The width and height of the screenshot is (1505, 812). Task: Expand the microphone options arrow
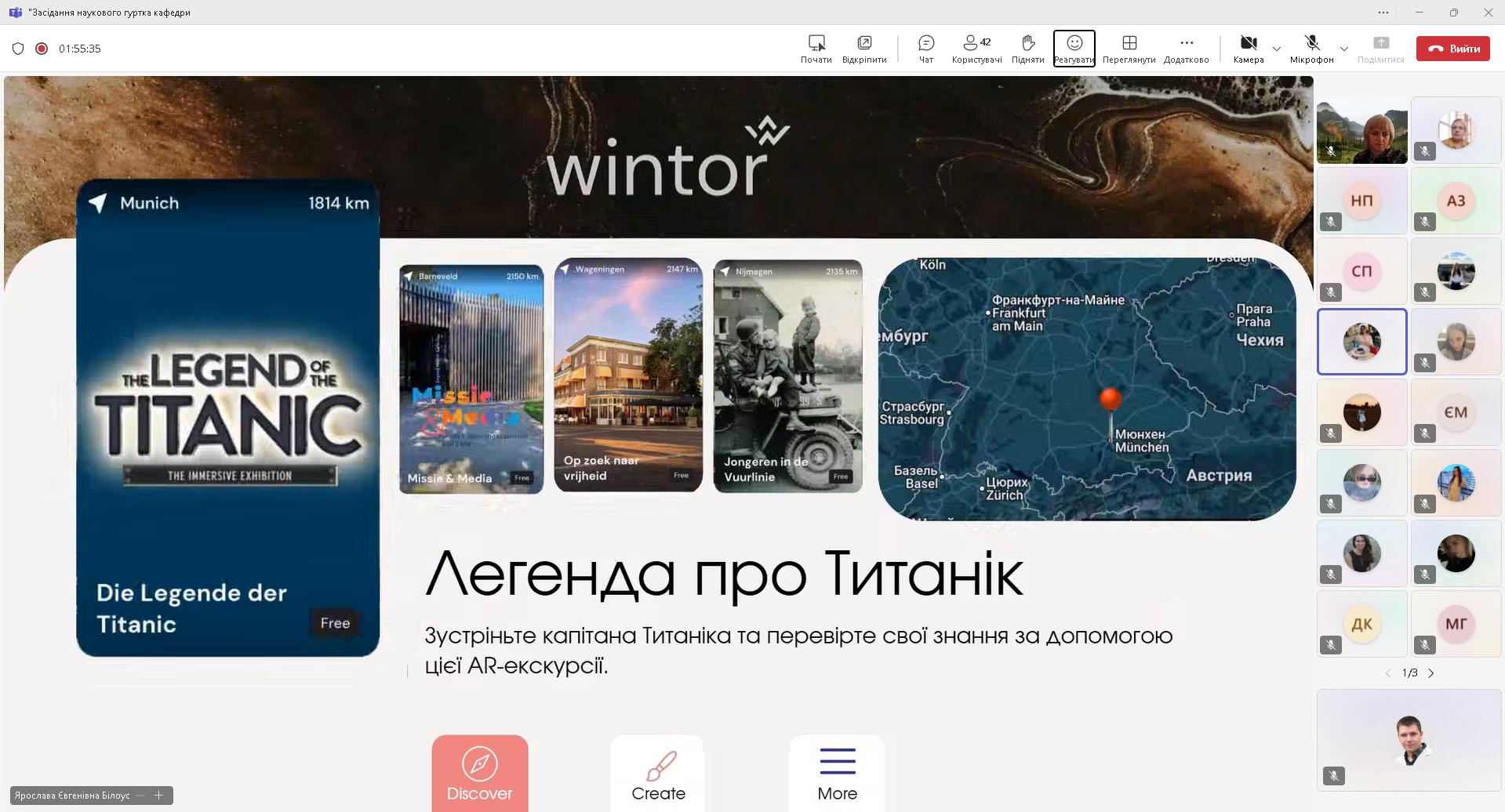1344,49
